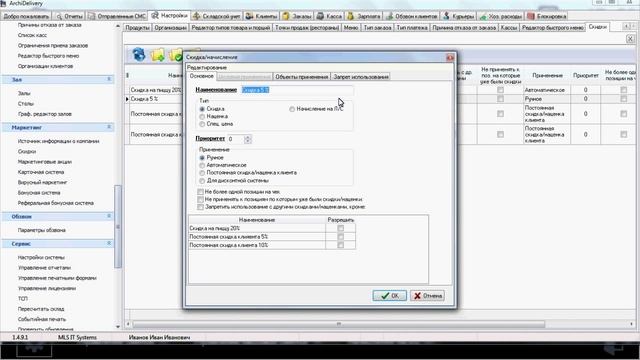This screenshot has height=360, width=640.
Task: Select the Скидка 5 % table row
Action: 155,99
